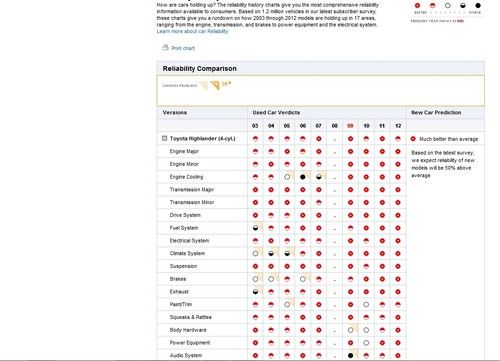This screenshot has height=361, width=500.
Task: Collapse the Toyota Highlander (4-cyl.) section
Action: [x=164, y=138]
